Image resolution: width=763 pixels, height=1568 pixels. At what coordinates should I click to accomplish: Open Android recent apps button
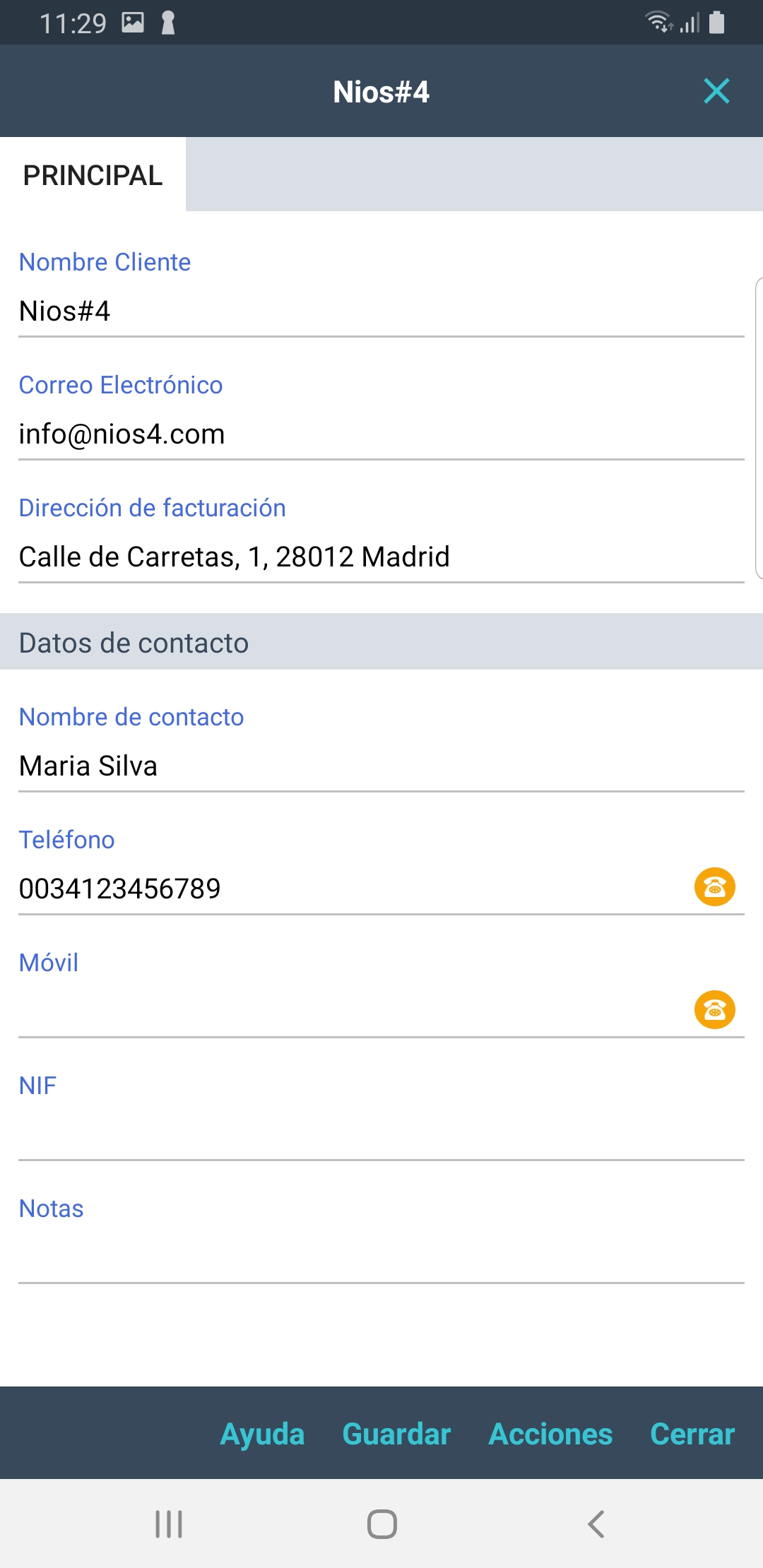click(x=169, y=1524)
